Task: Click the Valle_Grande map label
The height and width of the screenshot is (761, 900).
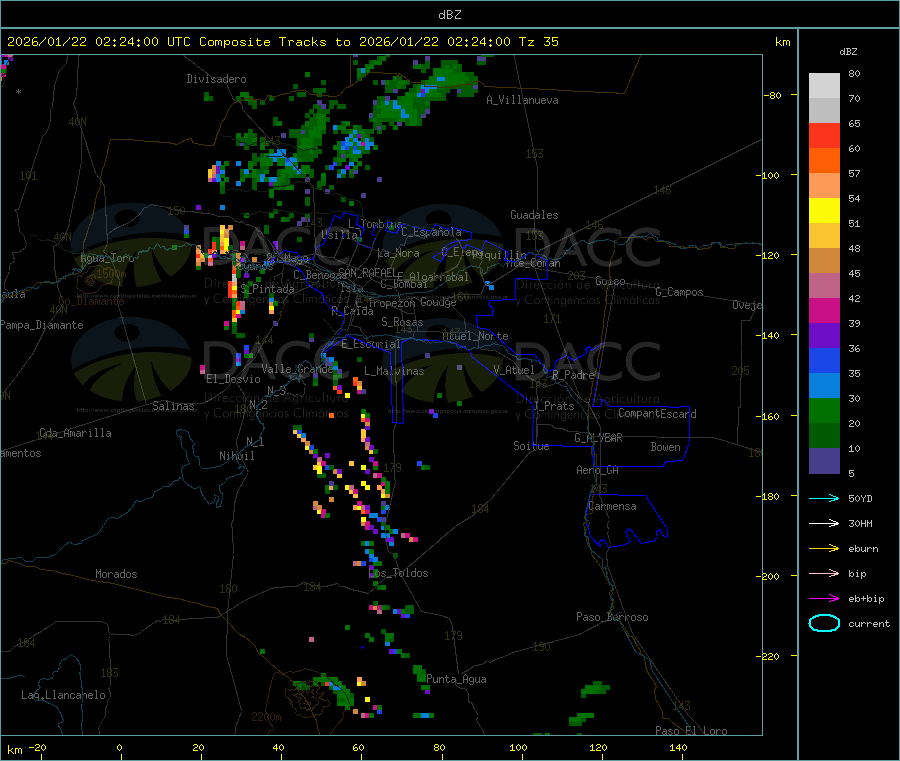Action: (x=297, y=369)
